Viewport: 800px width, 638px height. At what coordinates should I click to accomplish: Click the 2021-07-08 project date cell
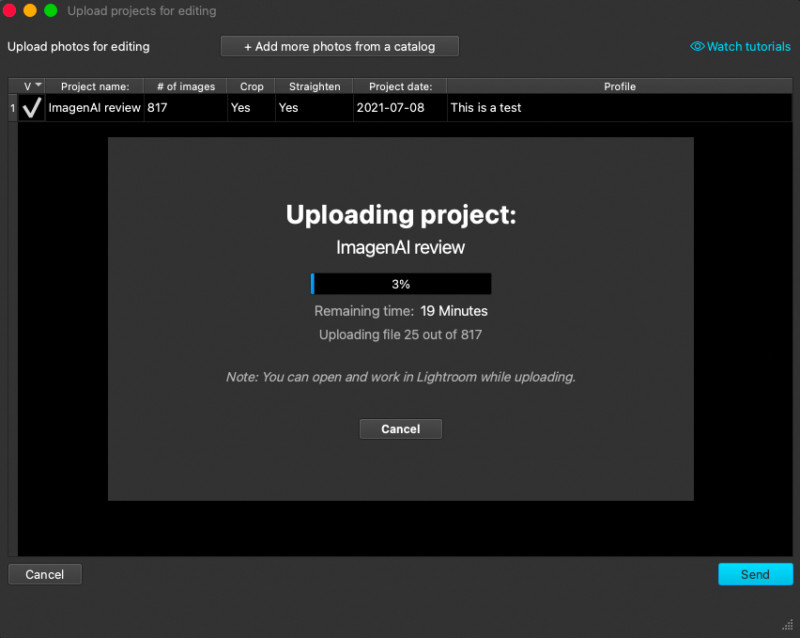(x=401, y=108)
